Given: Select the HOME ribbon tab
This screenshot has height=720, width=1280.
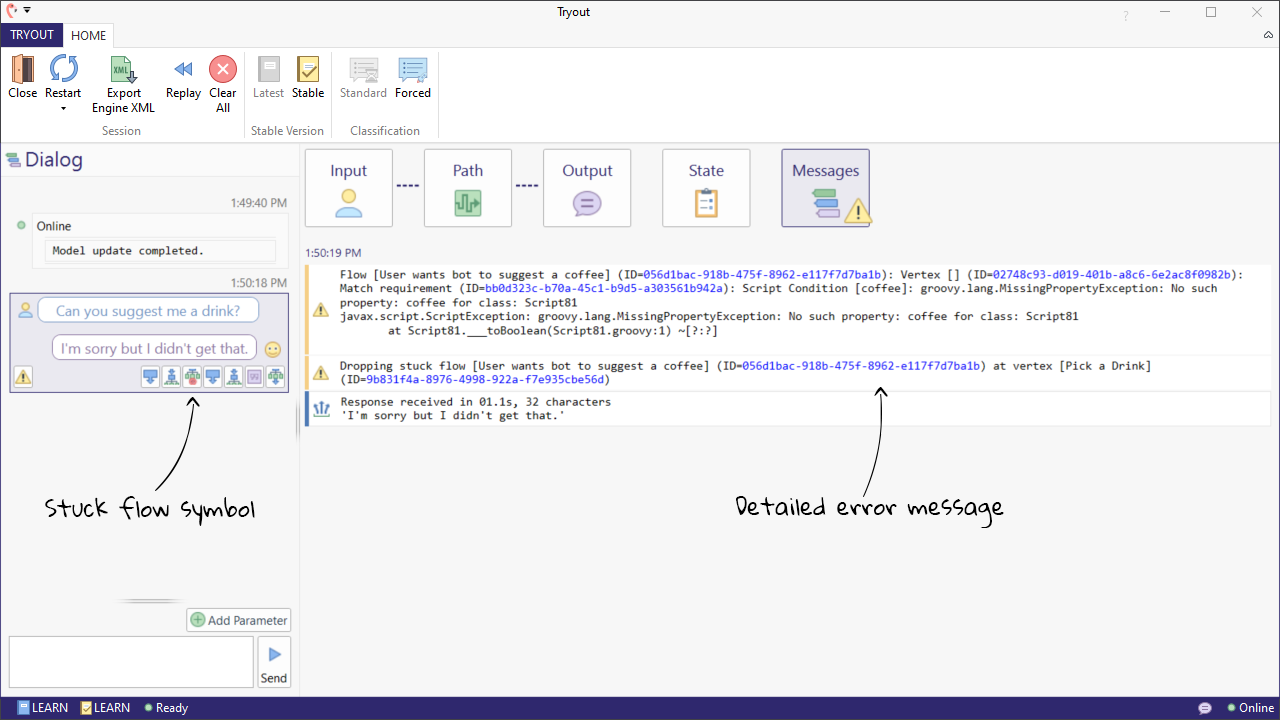Looking at the screenshot, I should [x=88, y=35].
